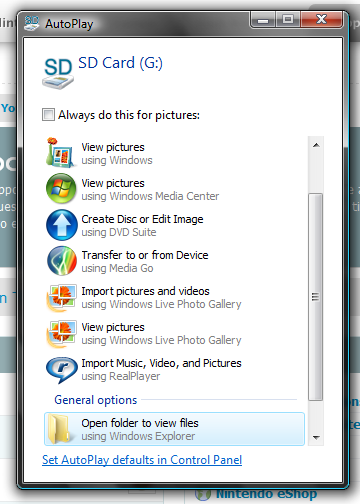
Task: Click the scrollbar down arrow
Action: pyautogui.click(x=316, y=437)
